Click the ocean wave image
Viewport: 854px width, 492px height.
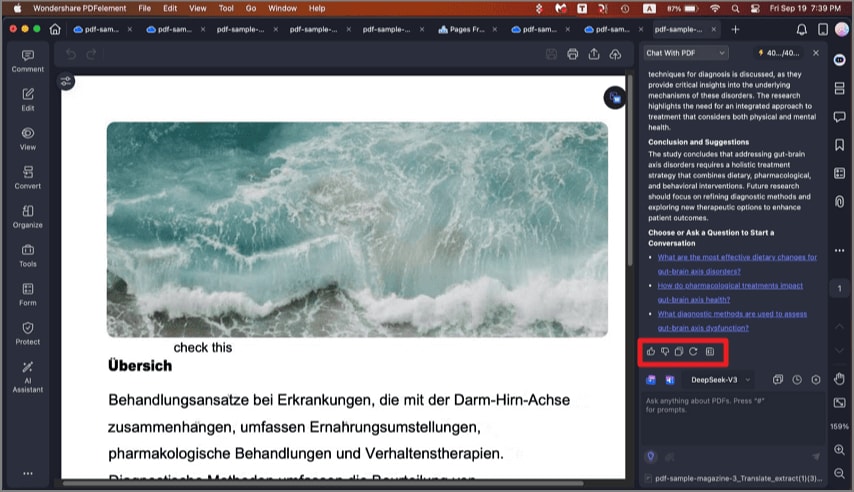pos(357,229)
